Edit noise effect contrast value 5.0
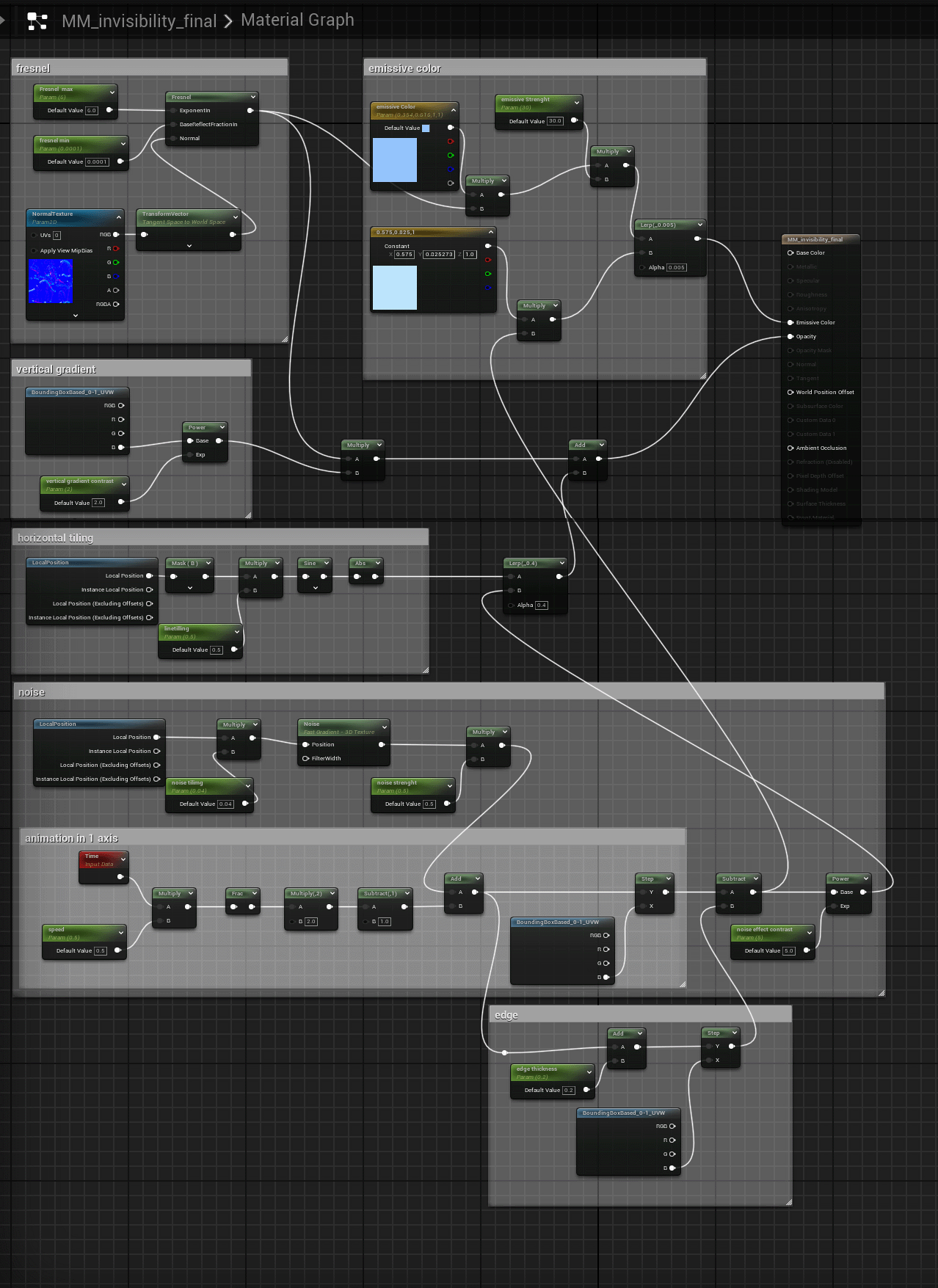This screenshot has height=1288, width=938. point(789,951)
